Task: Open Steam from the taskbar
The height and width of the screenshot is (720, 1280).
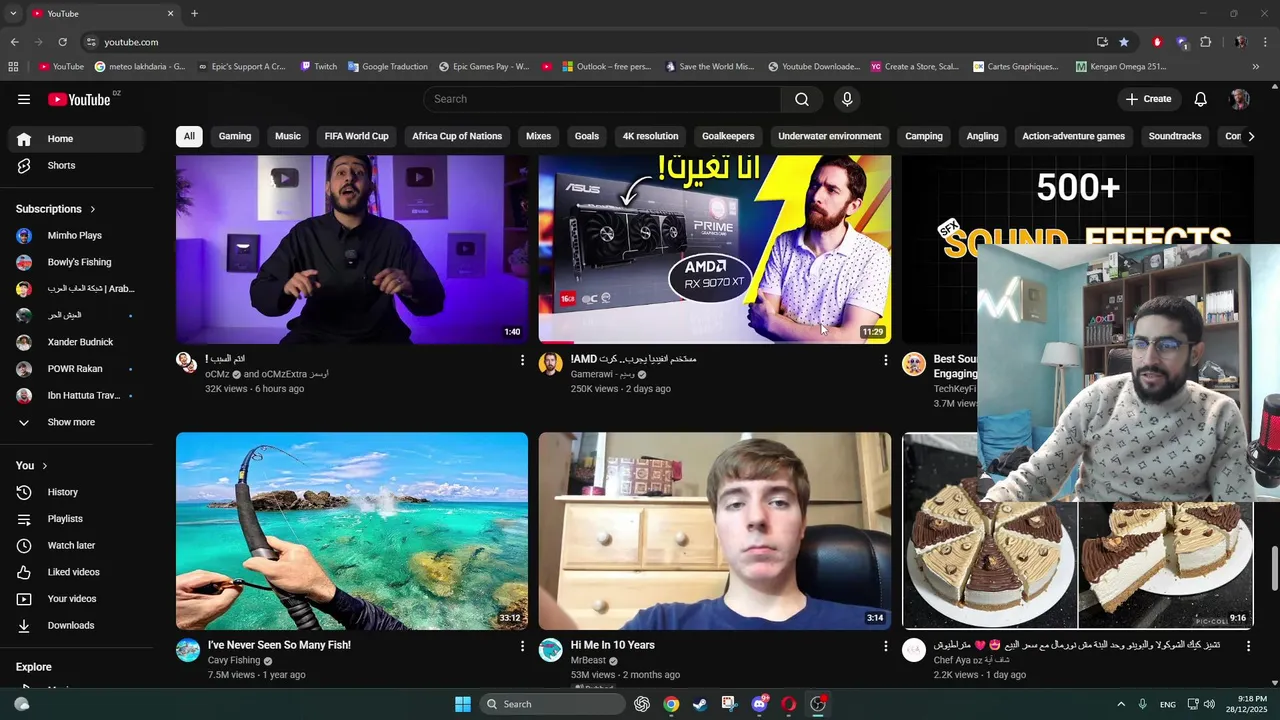Action: [700, 704]
